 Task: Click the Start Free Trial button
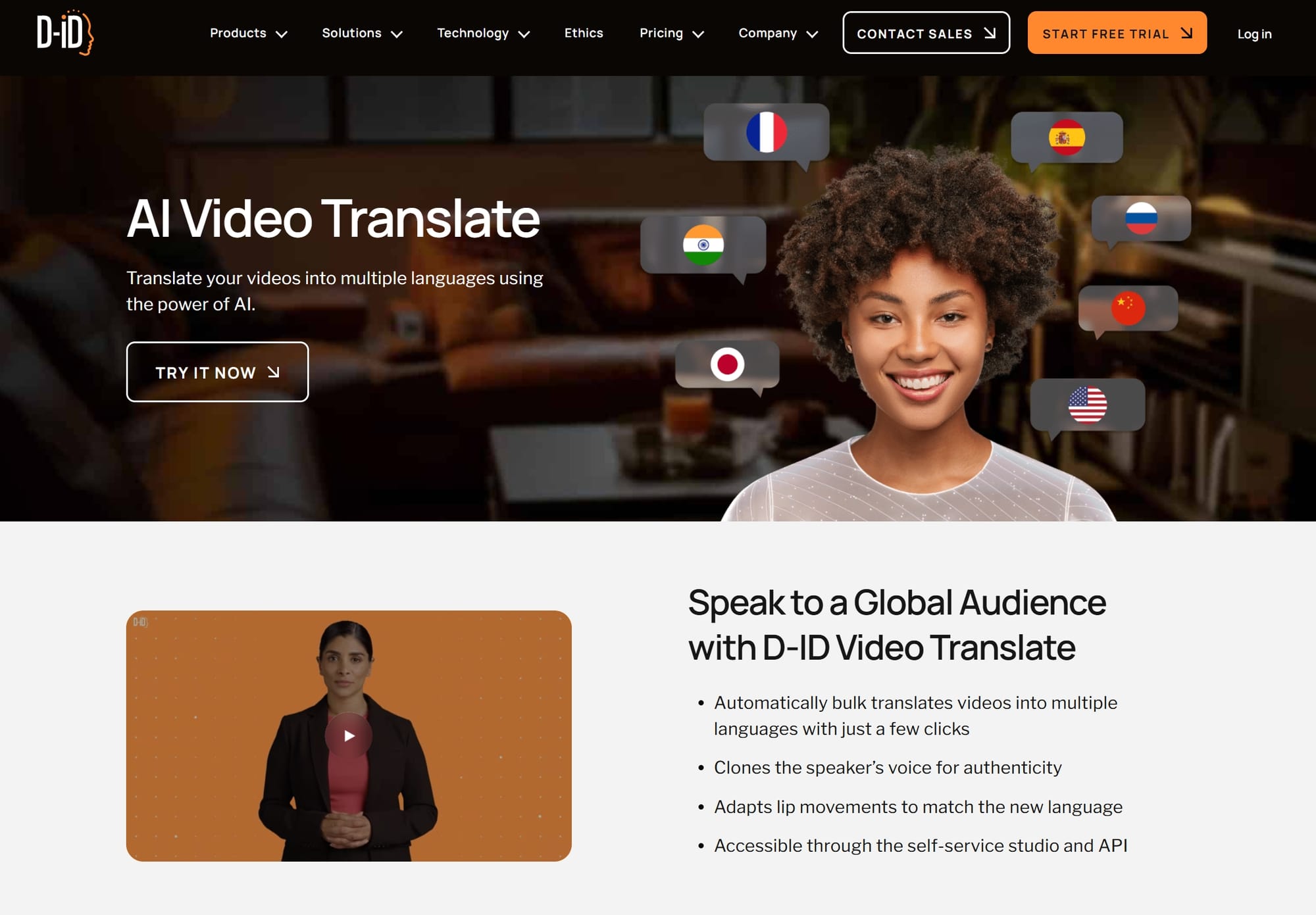pyautogui.click(x=1117, y=33)
